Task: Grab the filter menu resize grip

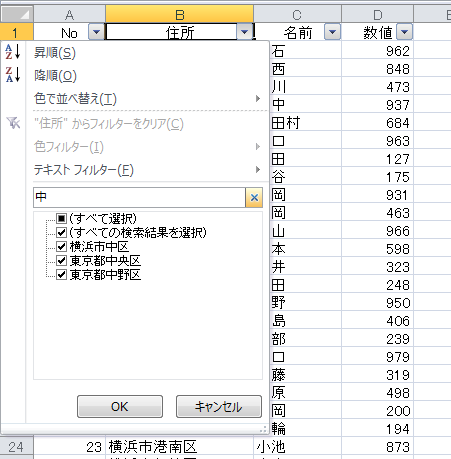Action: (x=263, y=429)
